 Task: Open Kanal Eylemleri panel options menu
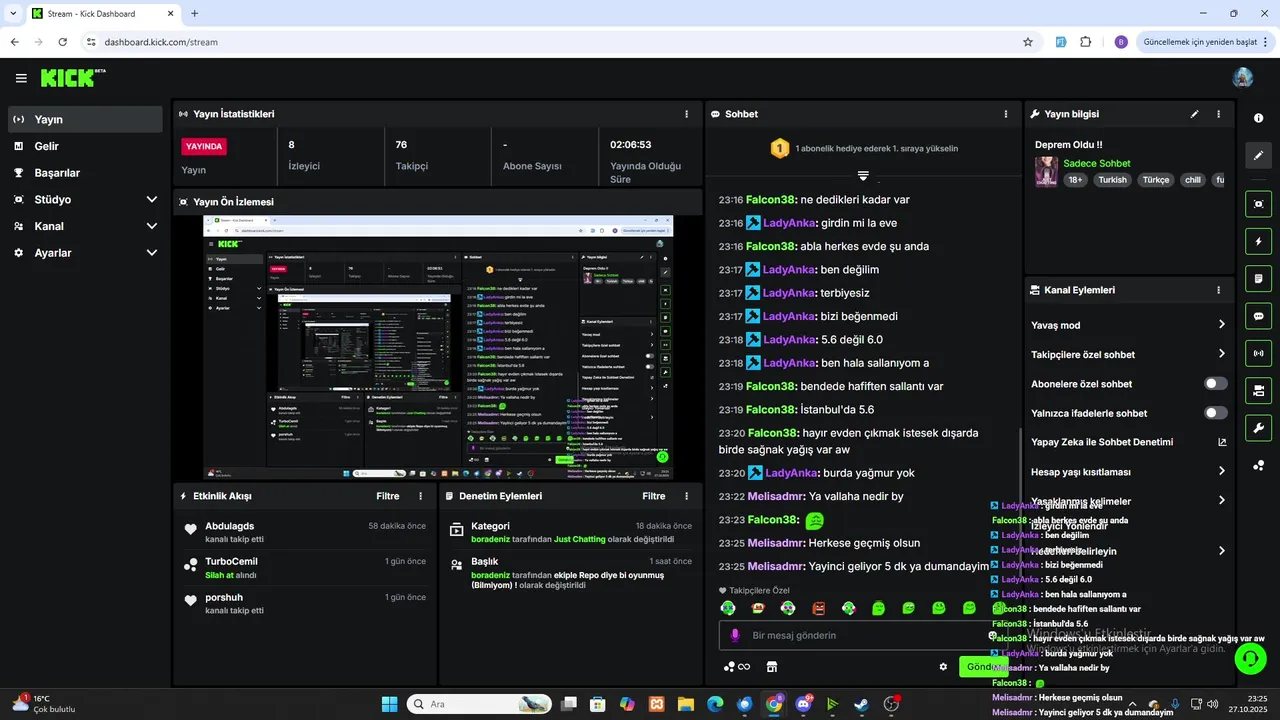[x=1218, y=290]
